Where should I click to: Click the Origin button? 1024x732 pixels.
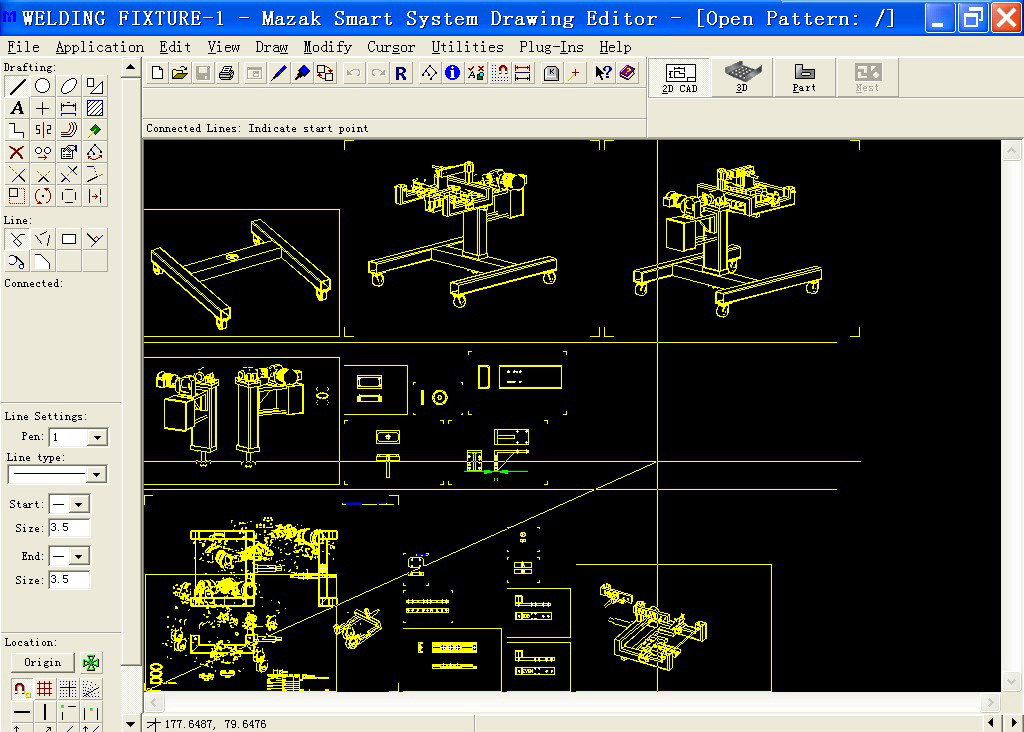click(x=42, y=662)
